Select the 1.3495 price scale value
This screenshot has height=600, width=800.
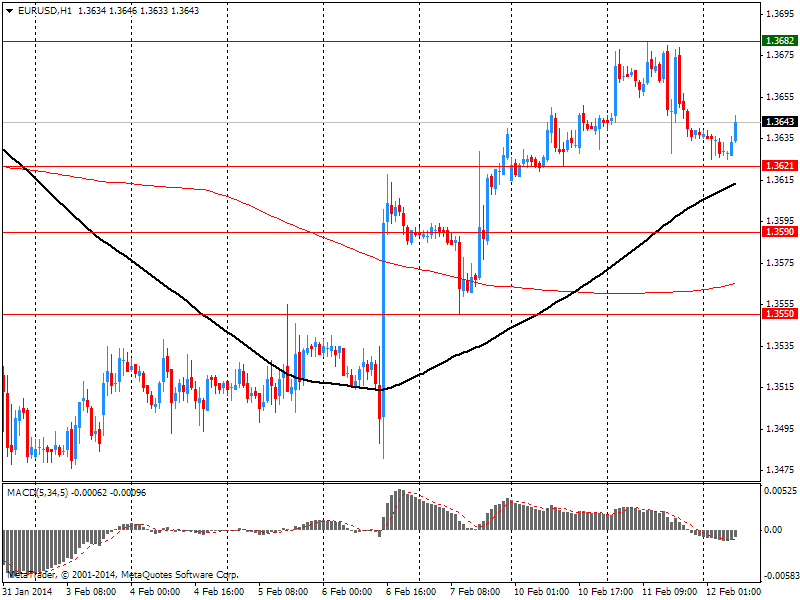781,429
